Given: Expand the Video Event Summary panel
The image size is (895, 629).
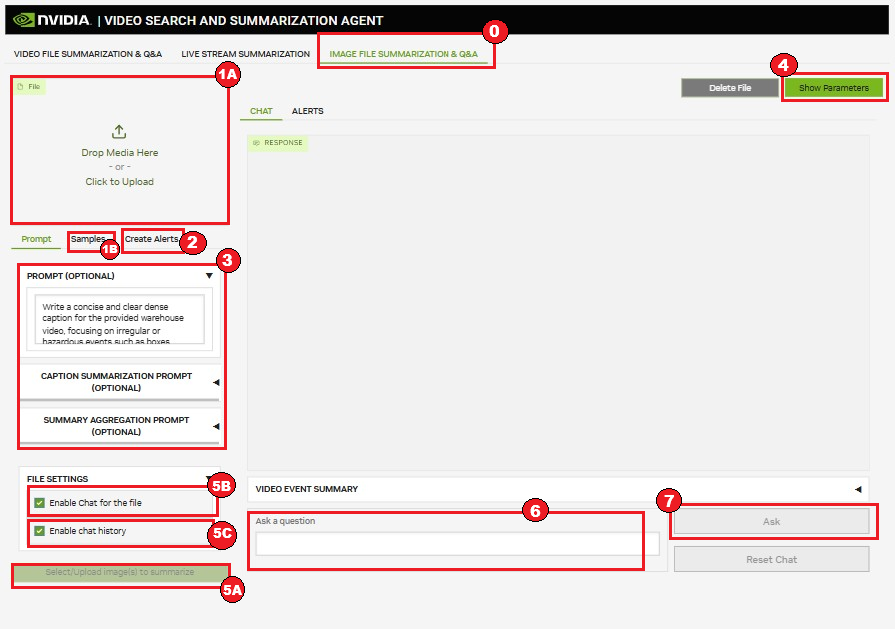Looking at the screenshot, I should pos(856,489).
